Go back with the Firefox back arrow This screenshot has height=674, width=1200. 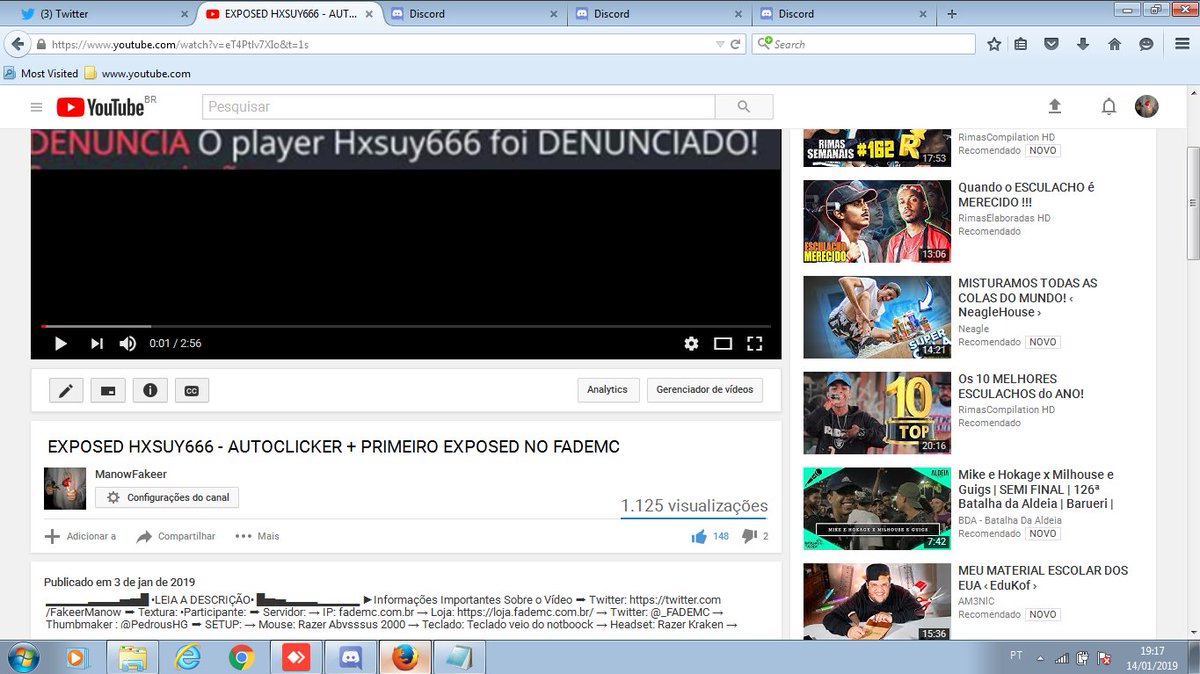tap(17, 44)
